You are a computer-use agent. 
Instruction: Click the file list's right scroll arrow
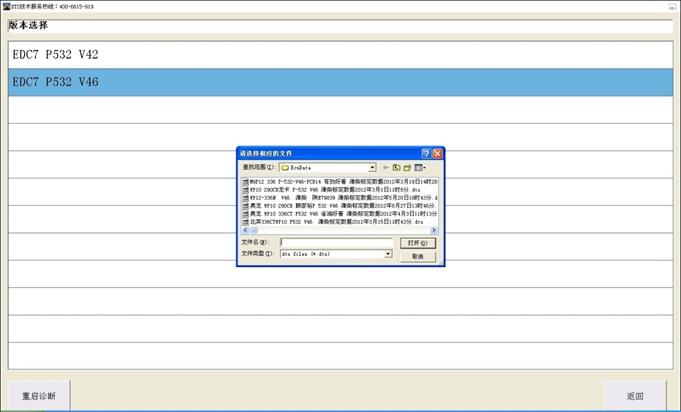(x=433, y=231)
